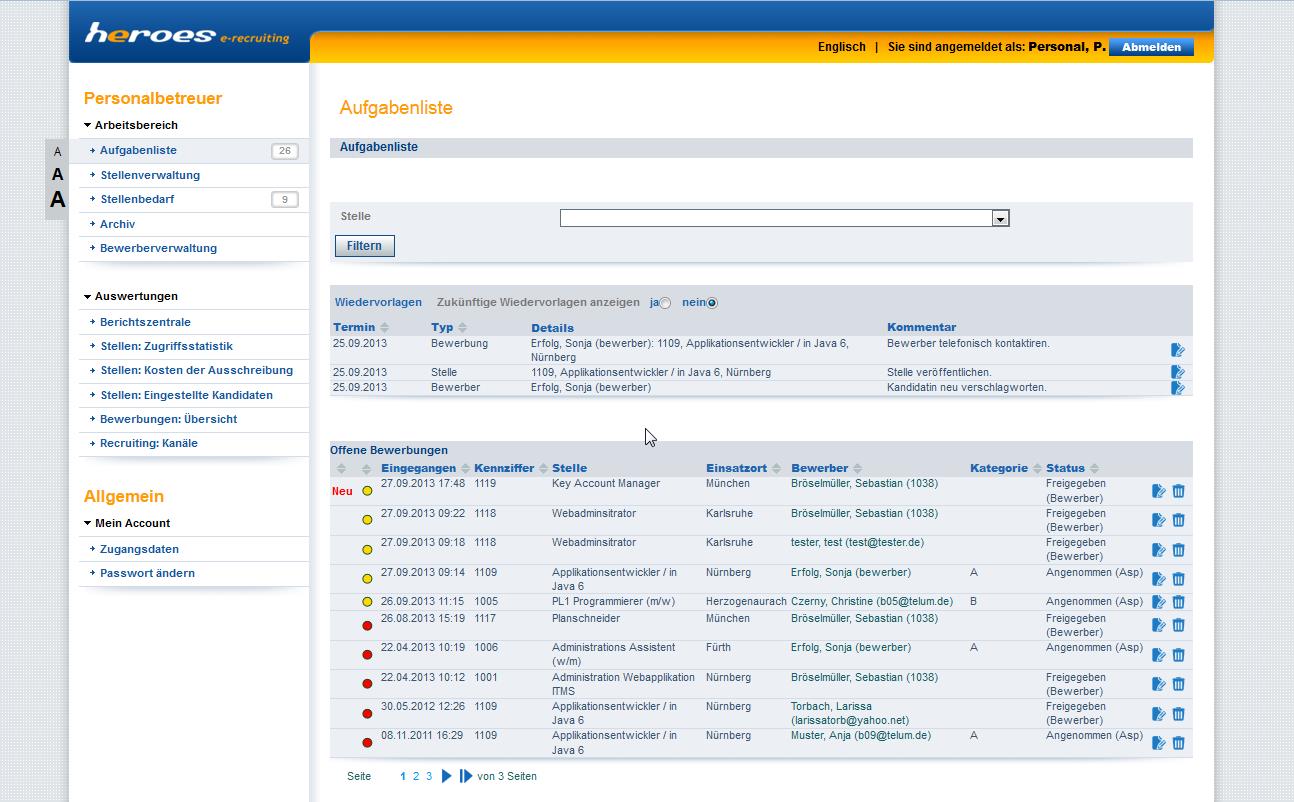Edit the Administrations Assistent application
The height and width of the screenshot is (802, 1294).
click(1159, 655)
